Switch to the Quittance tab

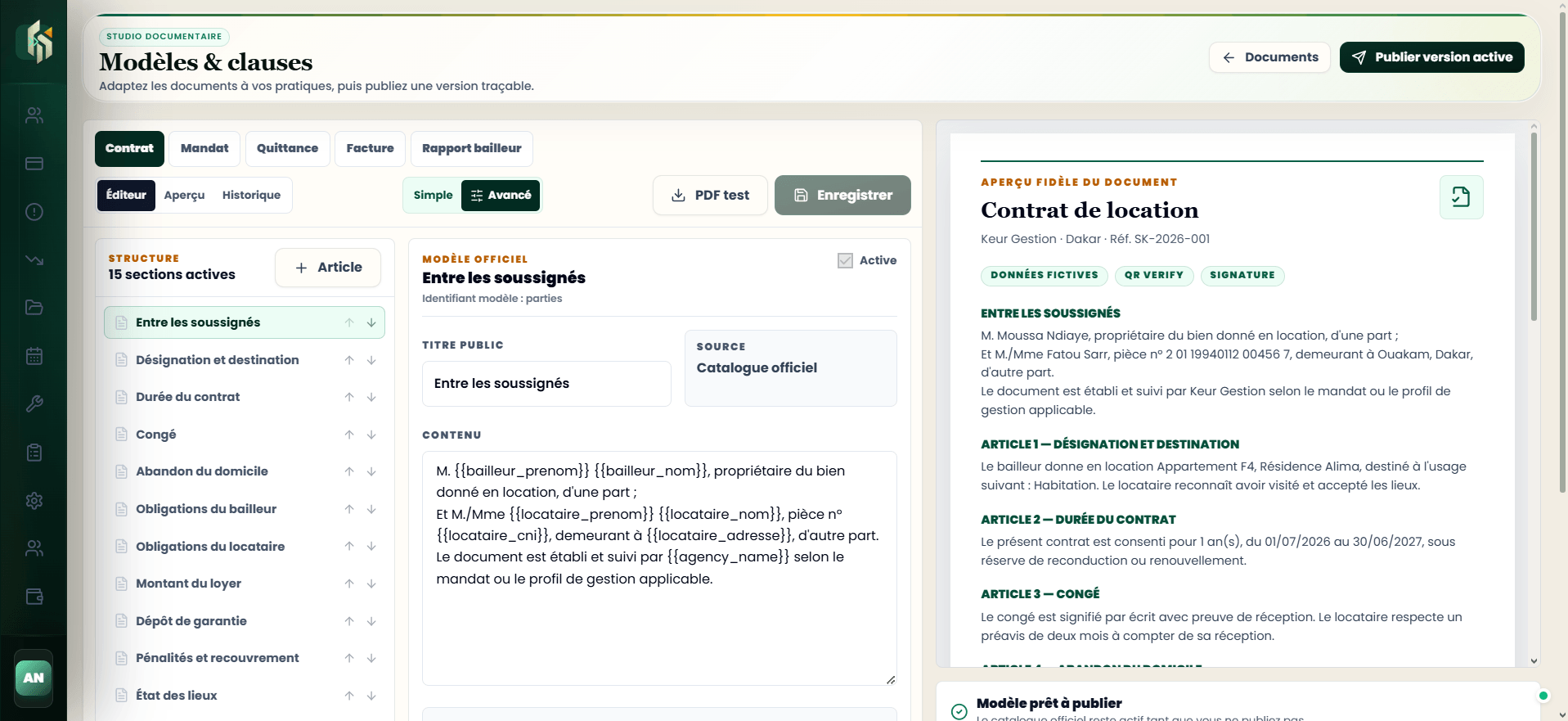[x=287, y=149]
